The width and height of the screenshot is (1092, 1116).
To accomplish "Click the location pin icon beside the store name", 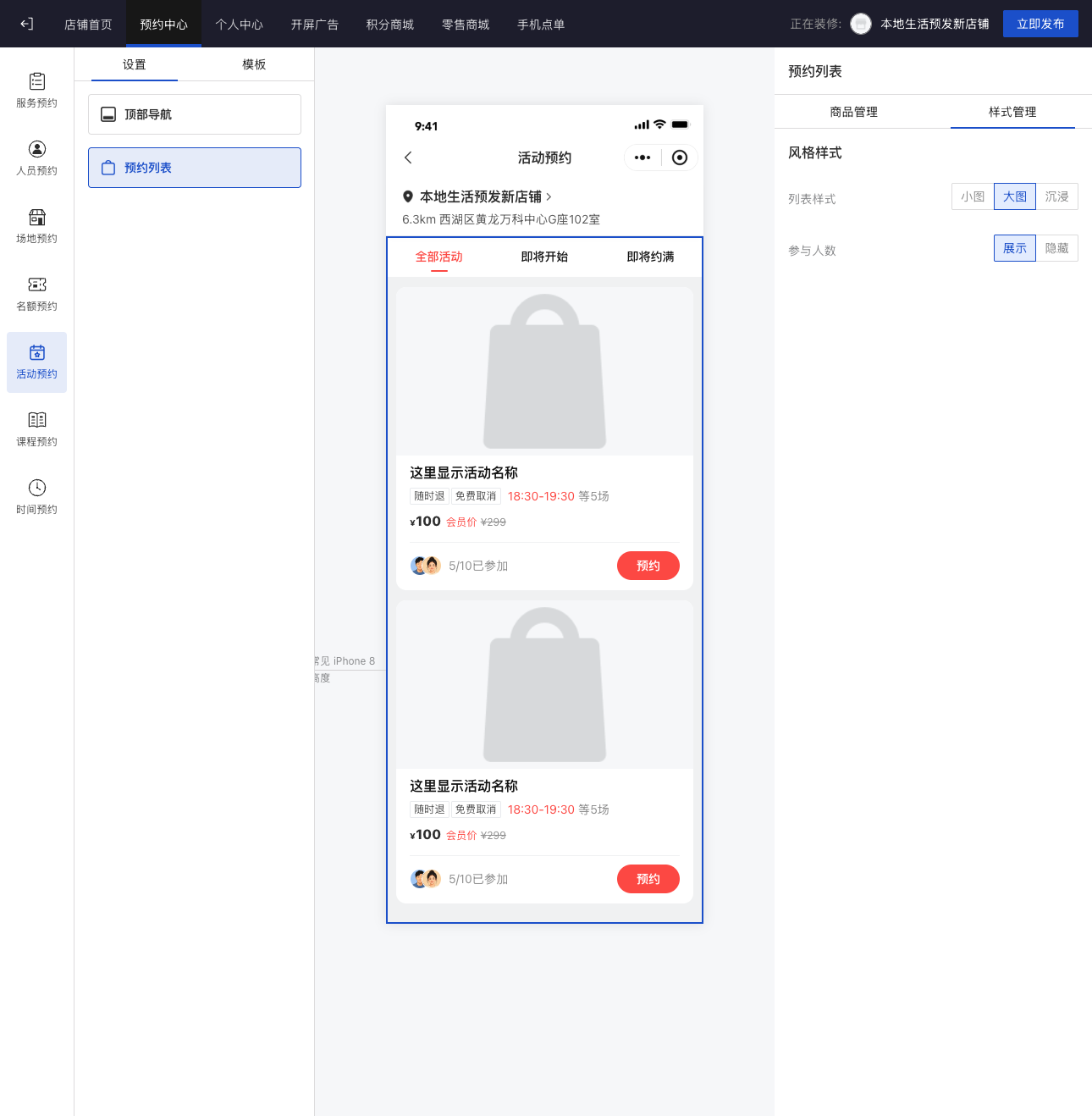I will [408, 196].
